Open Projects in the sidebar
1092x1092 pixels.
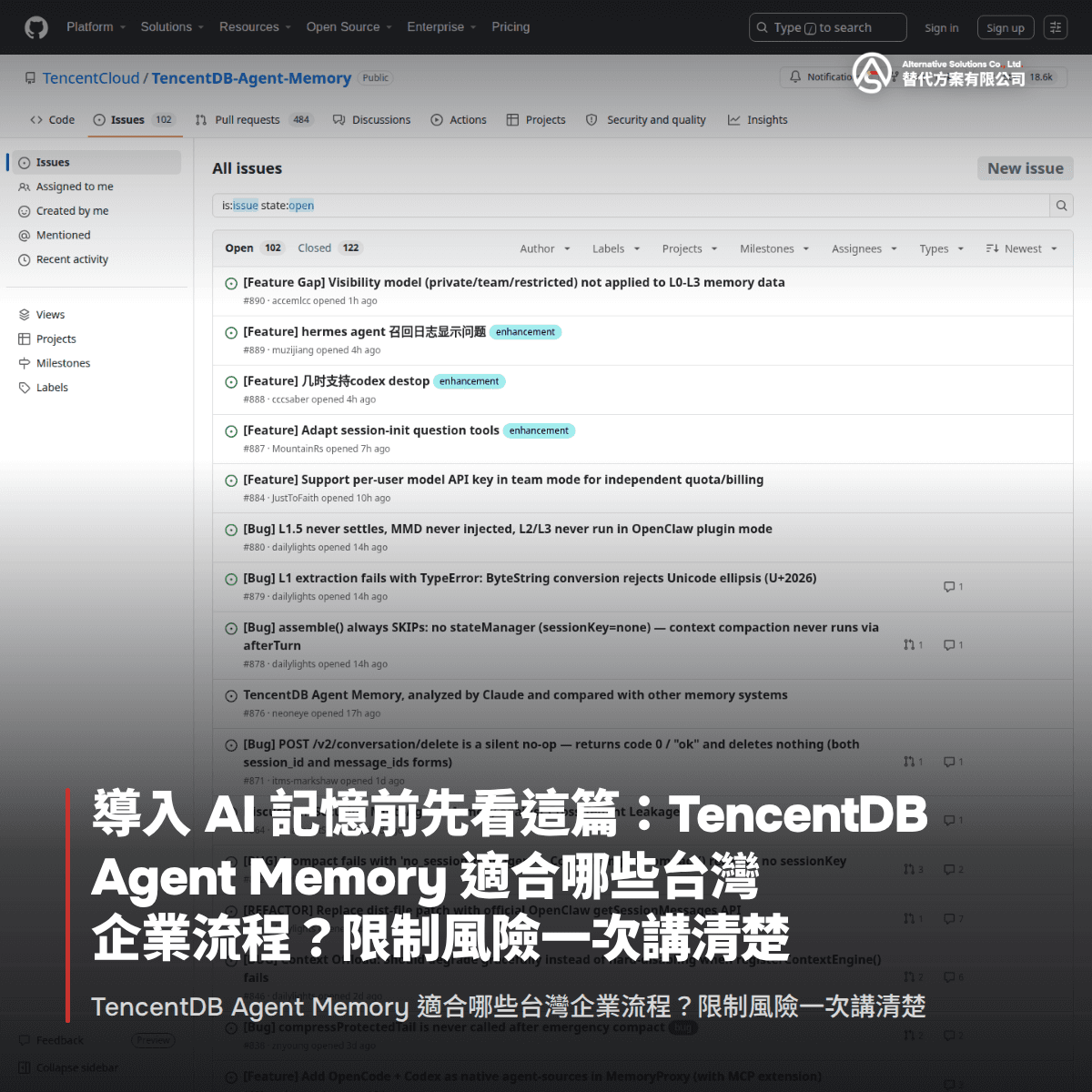click(56, 339)
